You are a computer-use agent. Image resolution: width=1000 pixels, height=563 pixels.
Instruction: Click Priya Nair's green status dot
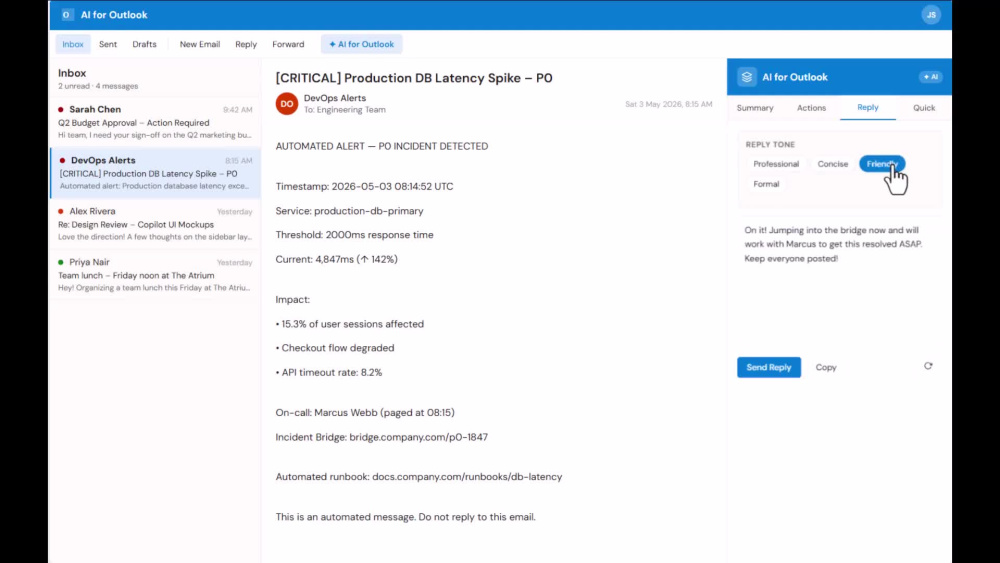pyautogui.click(x=61, y=262)
